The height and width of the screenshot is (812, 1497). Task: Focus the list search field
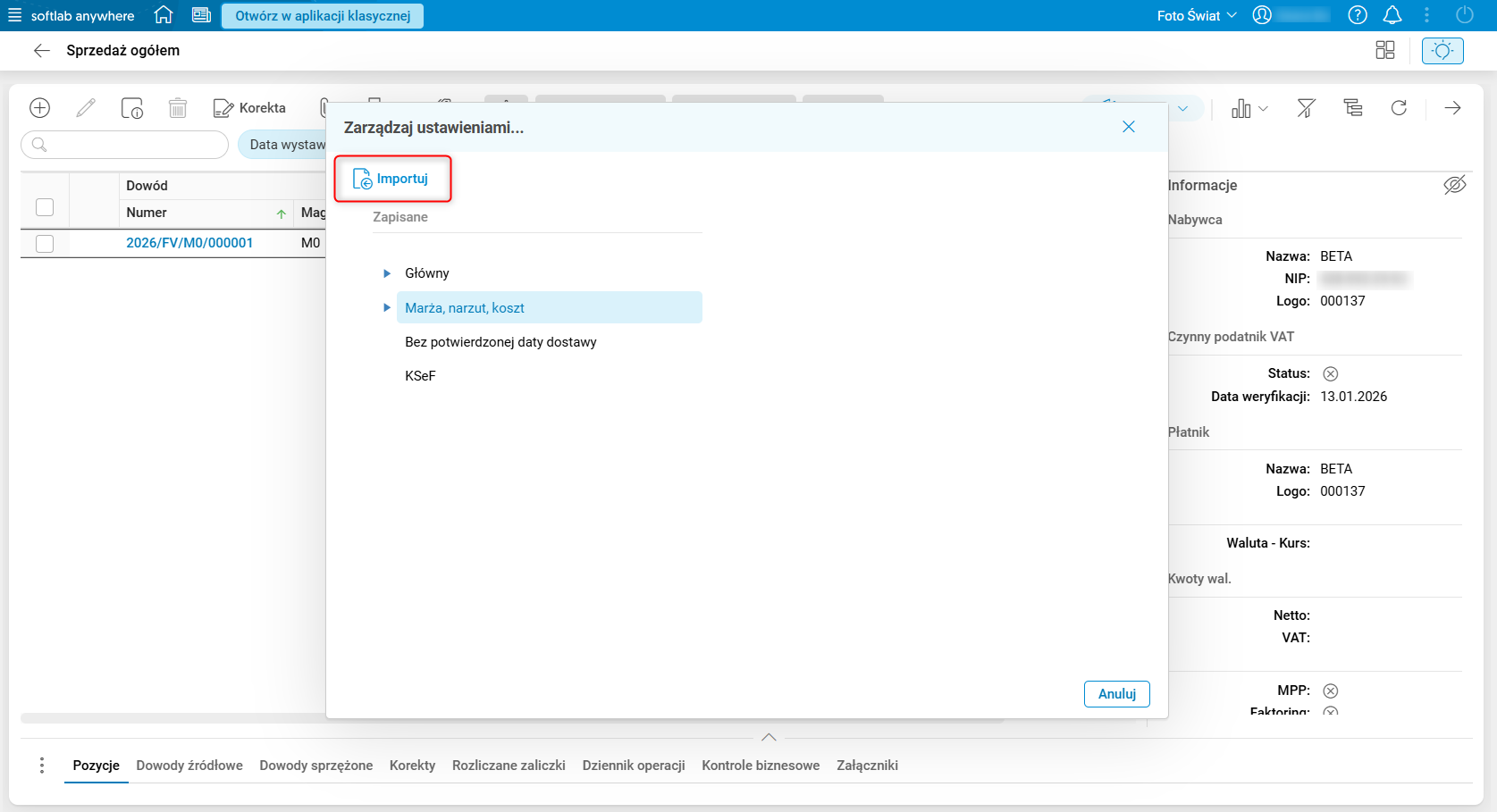click(124, 145)
